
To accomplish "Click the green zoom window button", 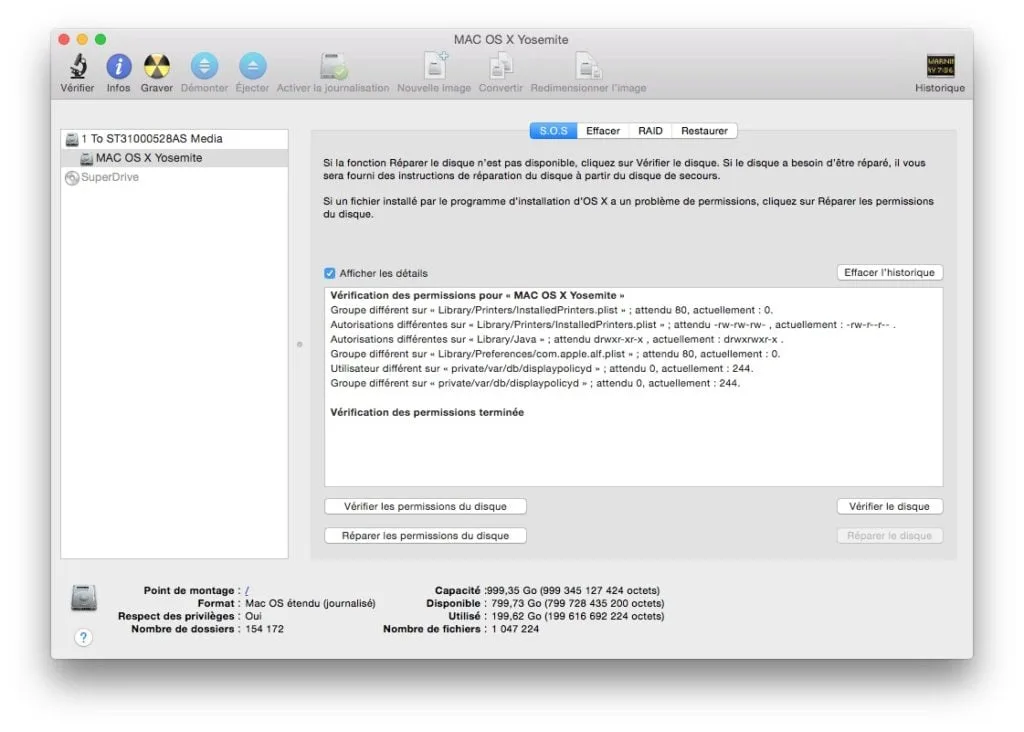I will click(x=101, y=39).
